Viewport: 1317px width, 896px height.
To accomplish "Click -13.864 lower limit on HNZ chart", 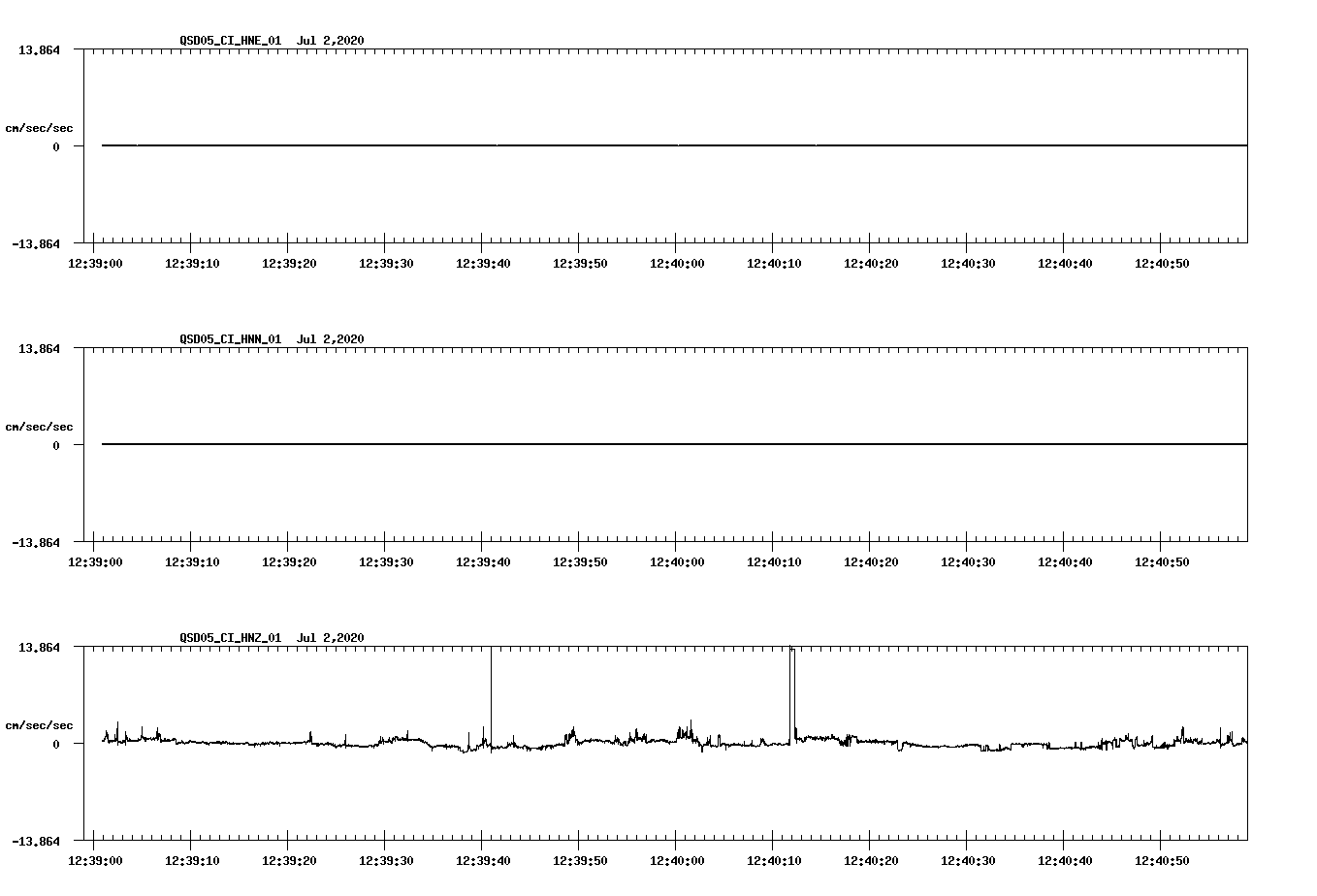I will click(36, 841).
